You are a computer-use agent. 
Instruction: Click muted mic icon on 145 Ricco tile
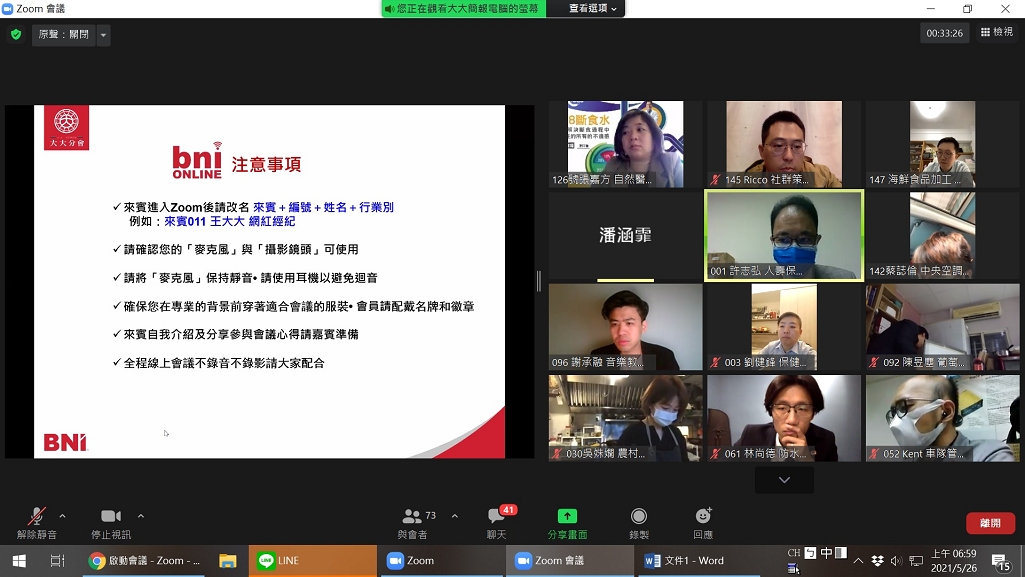[716, 180]
